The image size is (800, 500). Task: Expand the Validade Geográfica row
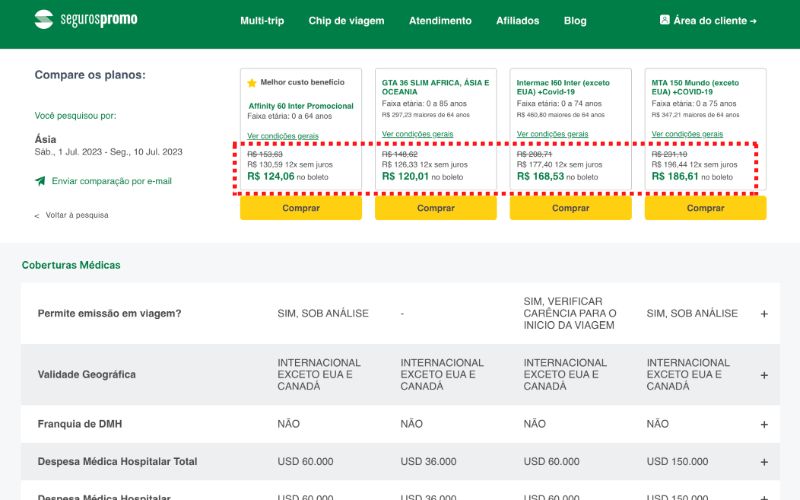click(764, 375)
